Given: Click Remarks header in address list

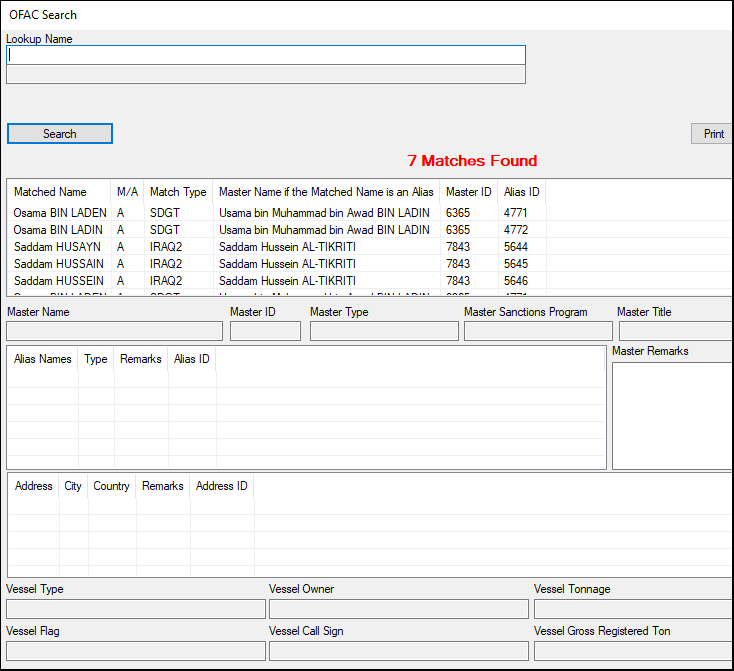Looking at the screenshot, I should (x=163, y=486).
